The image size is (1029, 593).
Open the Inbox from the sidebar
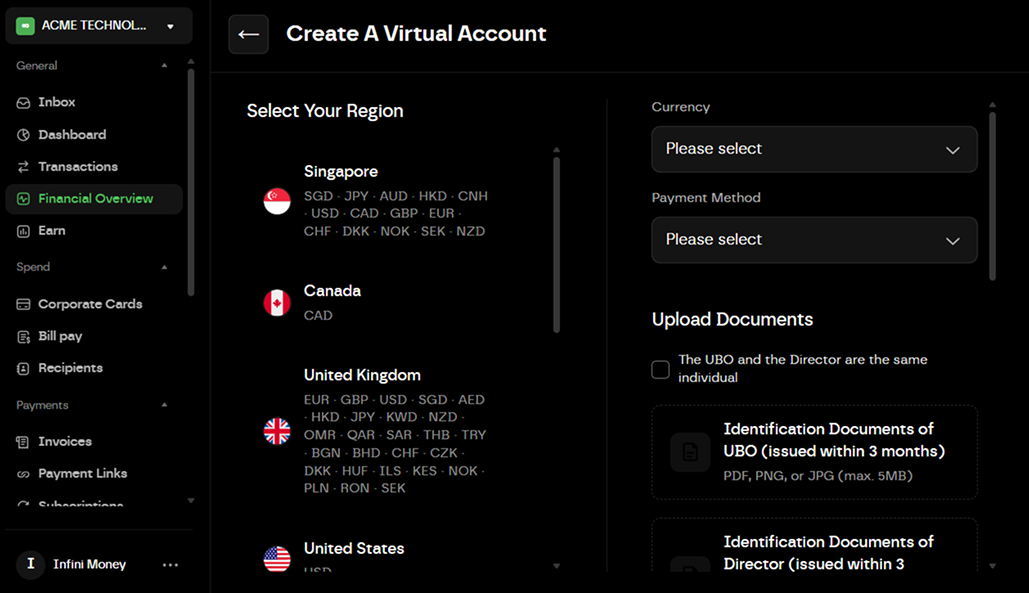24,102
